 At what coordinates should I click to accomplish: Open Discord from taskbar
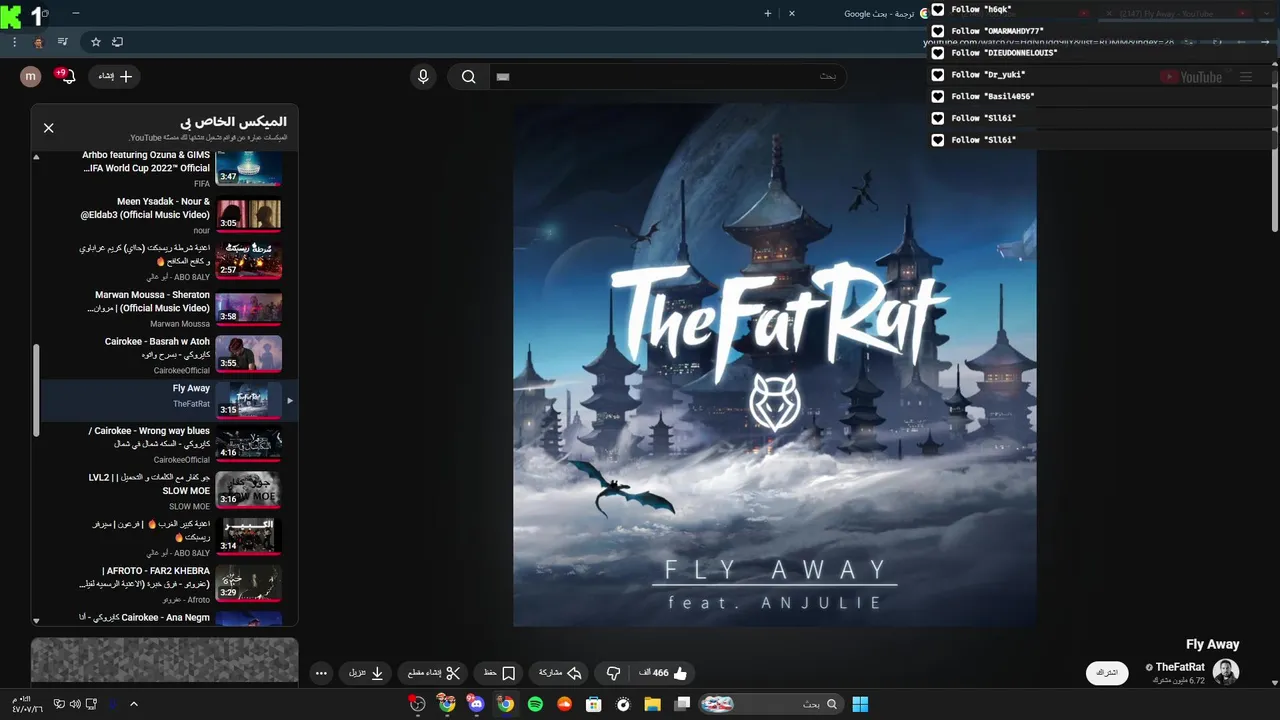476,704
